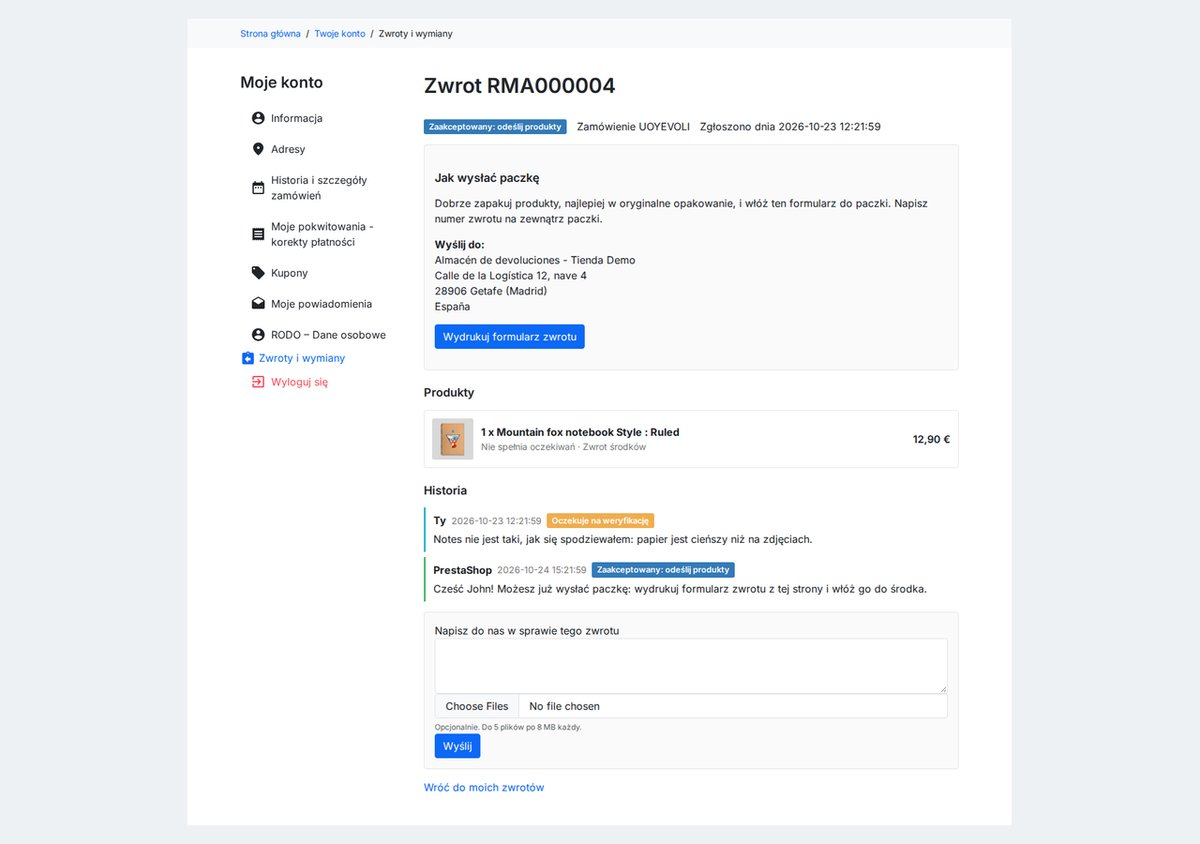Click the RODO personal data icon
The width and height of the screenshot is (1200, 844).
coord(258,335)
